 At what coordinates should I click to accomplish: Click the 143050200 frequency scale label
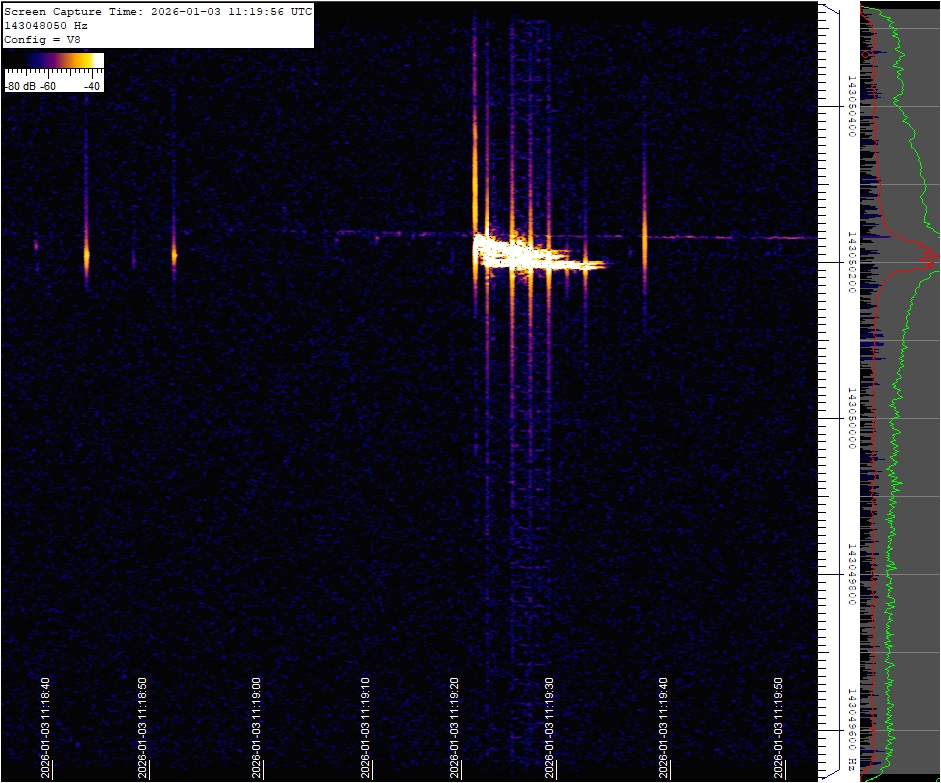[x=852, y=260]
